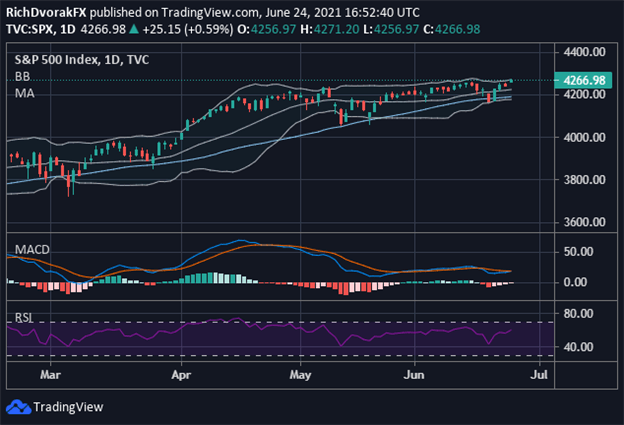Click the S&P 500 Index, 1D, TVC title

pyautogui.click(x=82, y=60)
